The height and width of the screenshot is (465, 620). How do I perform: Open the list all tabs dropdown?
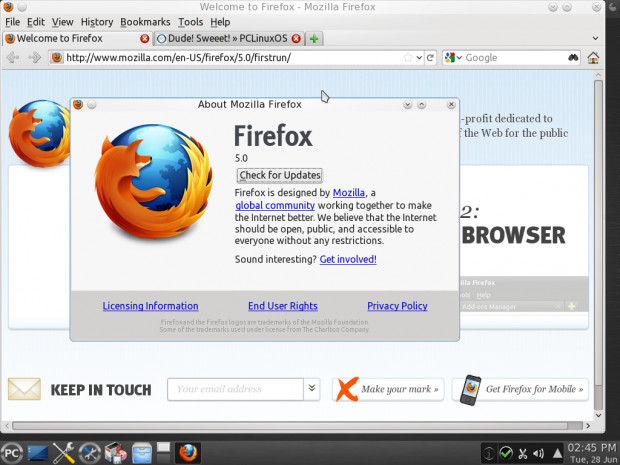coord(595,39)
